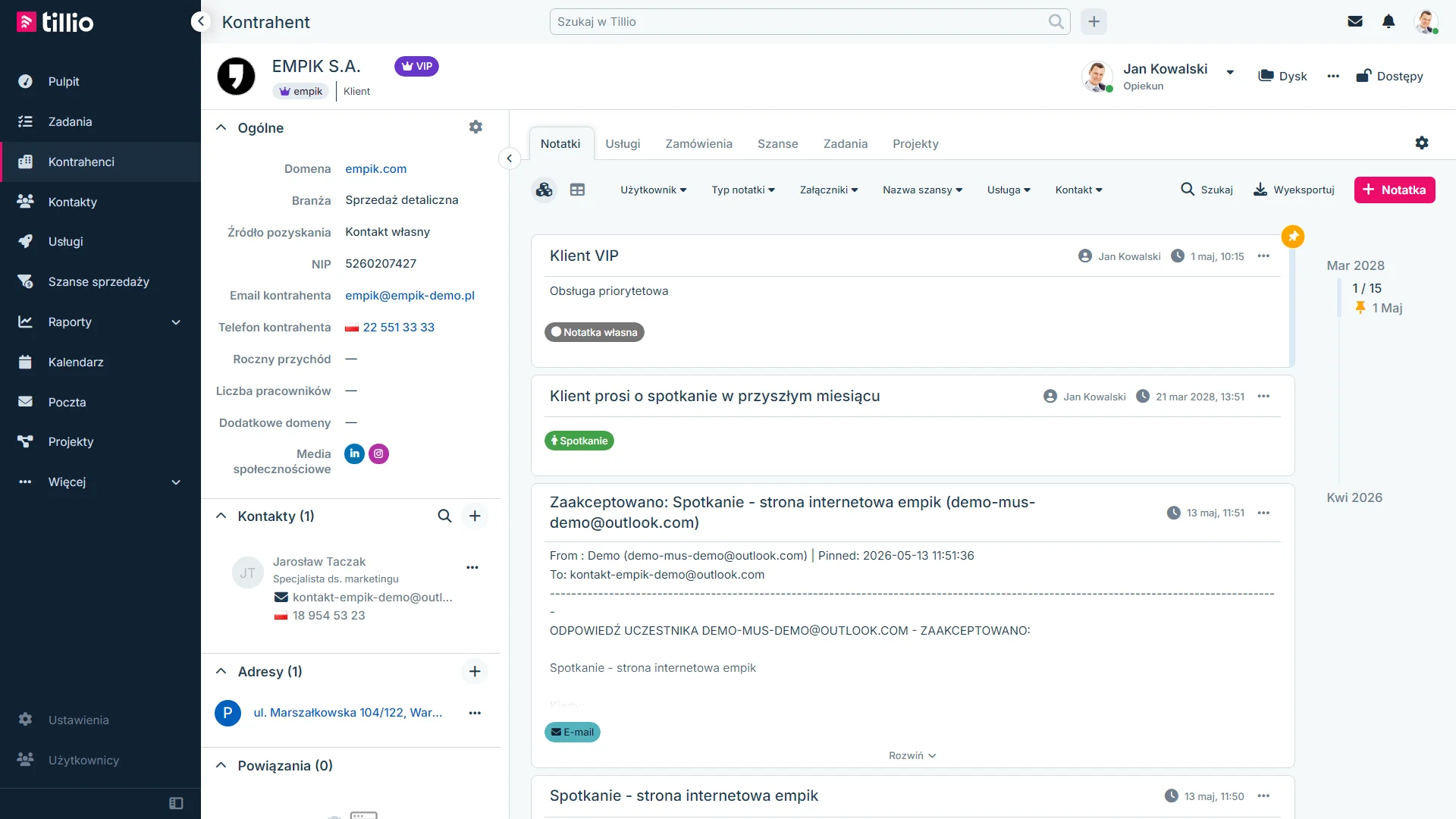Screen dimensions: 1456x819
Task: Open options of spotkanie w przyszłym miesiącu note
Action: tap(1263, 397)
